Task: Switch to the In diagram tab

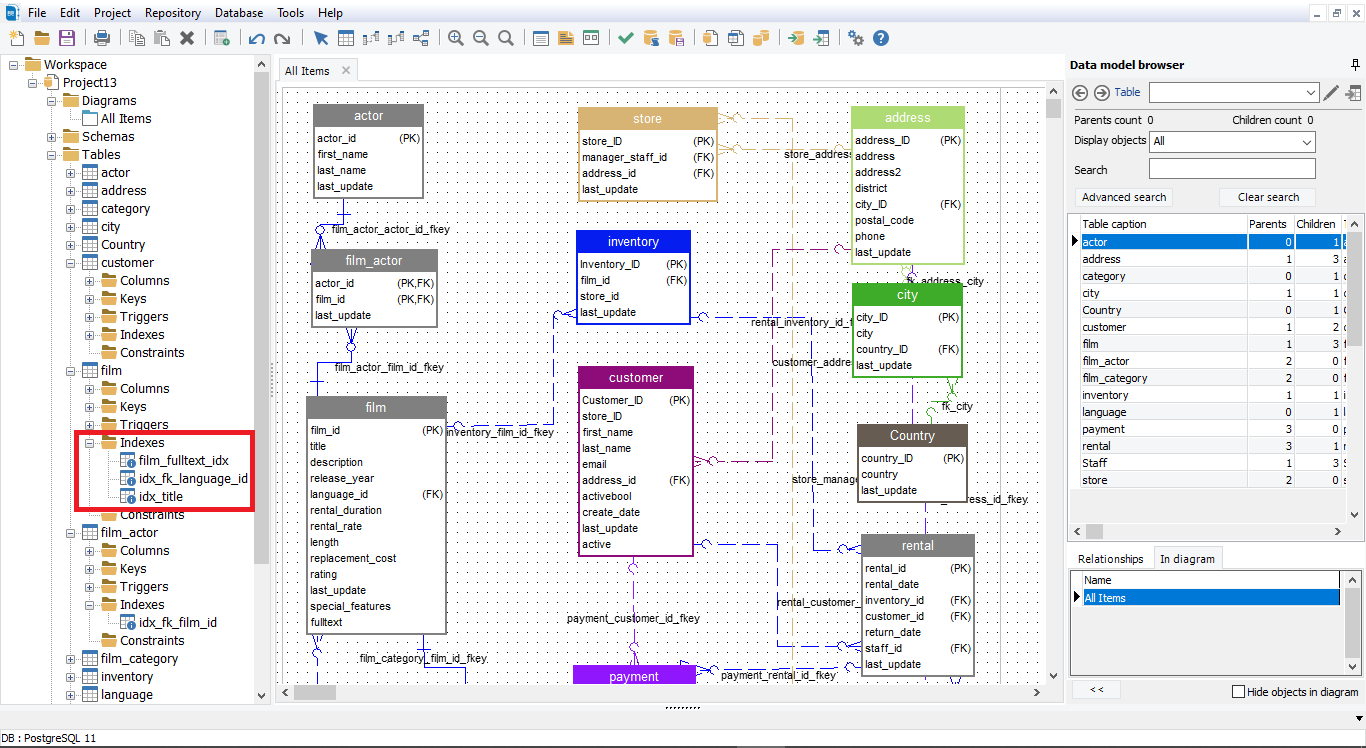Action: coord(1188,558)
